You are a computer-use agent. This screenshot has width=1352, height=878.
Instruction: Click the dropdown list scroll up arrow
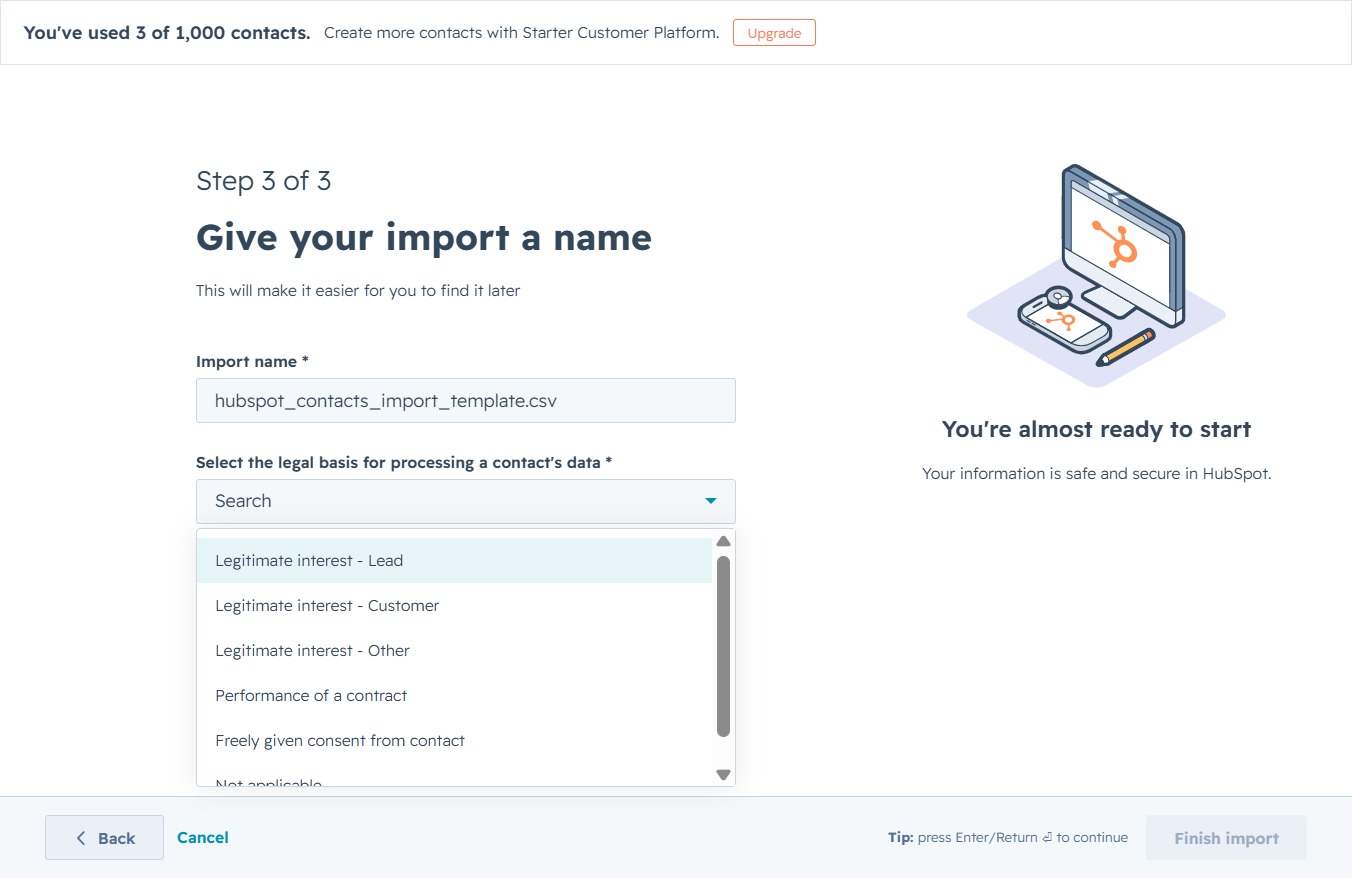click(x=724, y=541)
